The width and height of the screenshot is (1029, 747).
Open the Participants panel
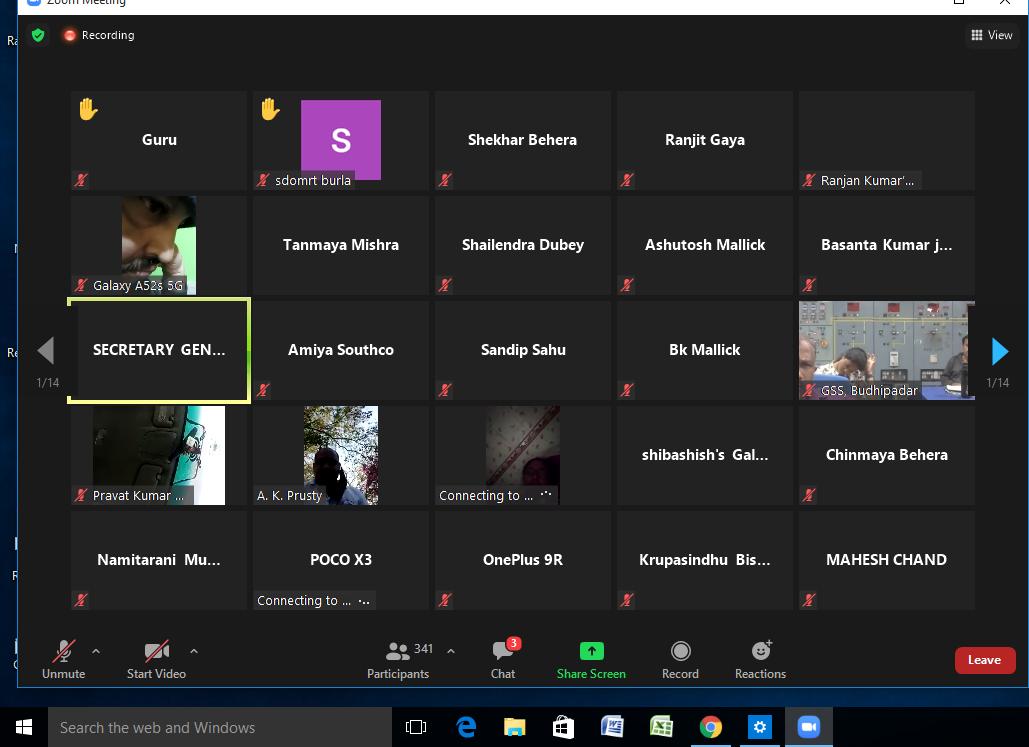(x=398, y=660)
